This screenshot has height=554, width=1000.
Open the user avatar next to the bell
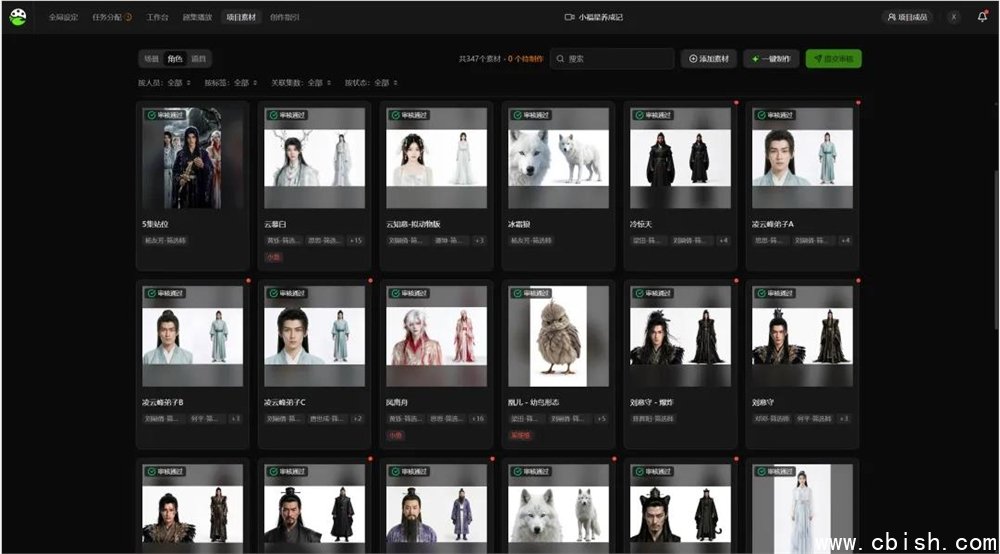tap(953, 17)
